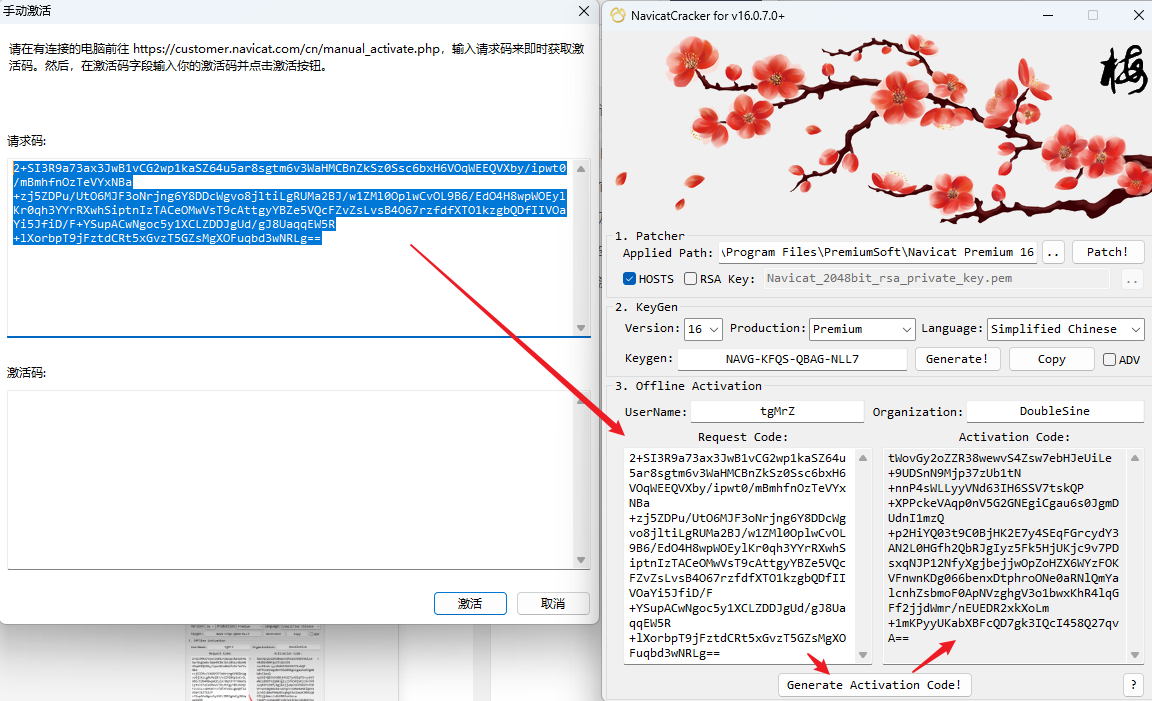Click the NavicatCracker app icon in title bar

[618, 15]
